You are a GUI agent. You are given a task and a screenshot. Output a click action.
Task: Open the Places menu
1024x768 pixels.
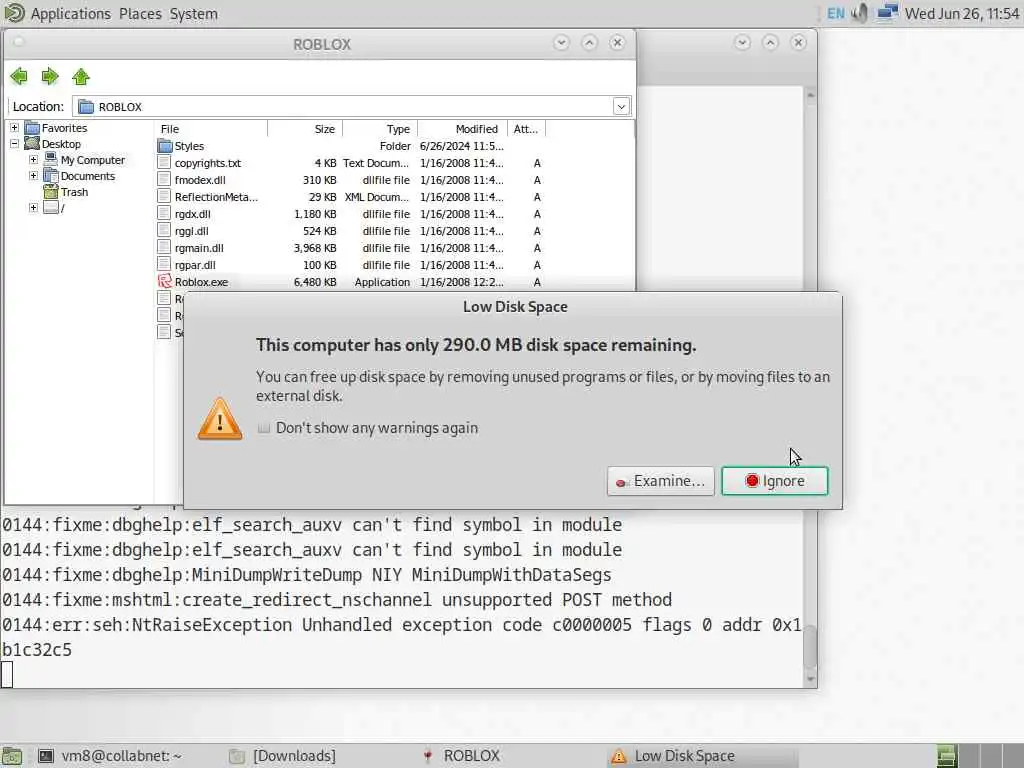point(140,14)
